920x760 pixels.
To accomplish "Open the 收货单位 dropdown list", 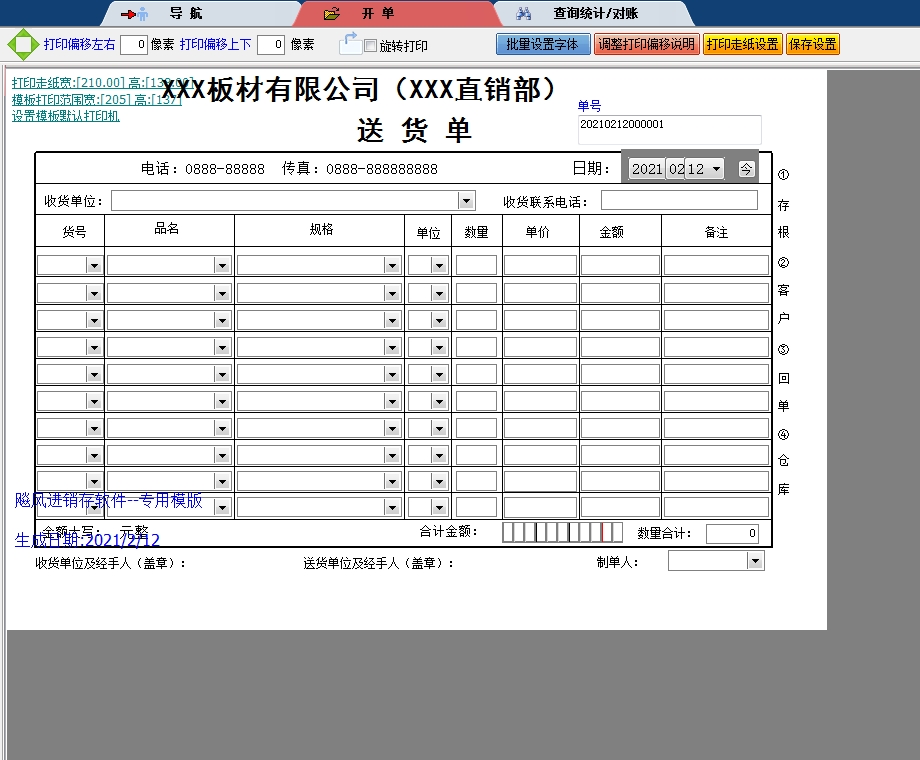I will click(x=466, y=201).
